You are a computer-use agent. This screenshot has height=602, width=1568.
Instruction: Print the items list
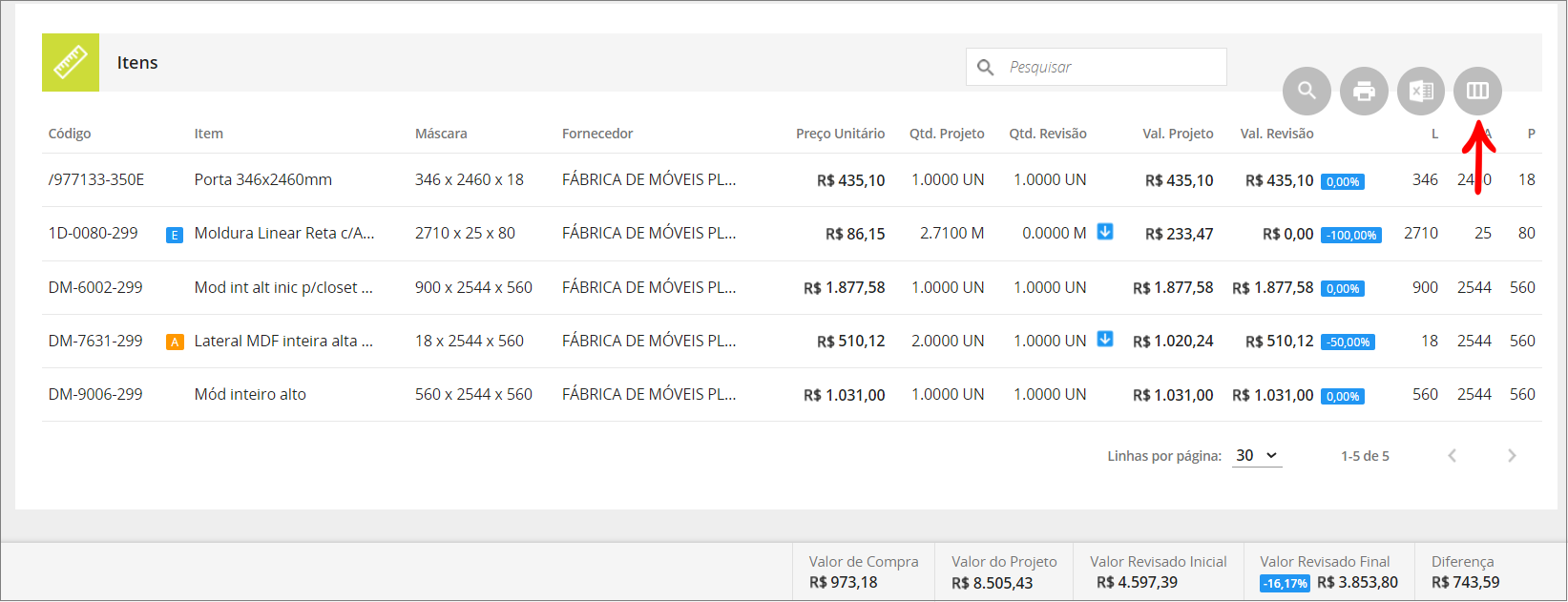tap(1364, 91)
